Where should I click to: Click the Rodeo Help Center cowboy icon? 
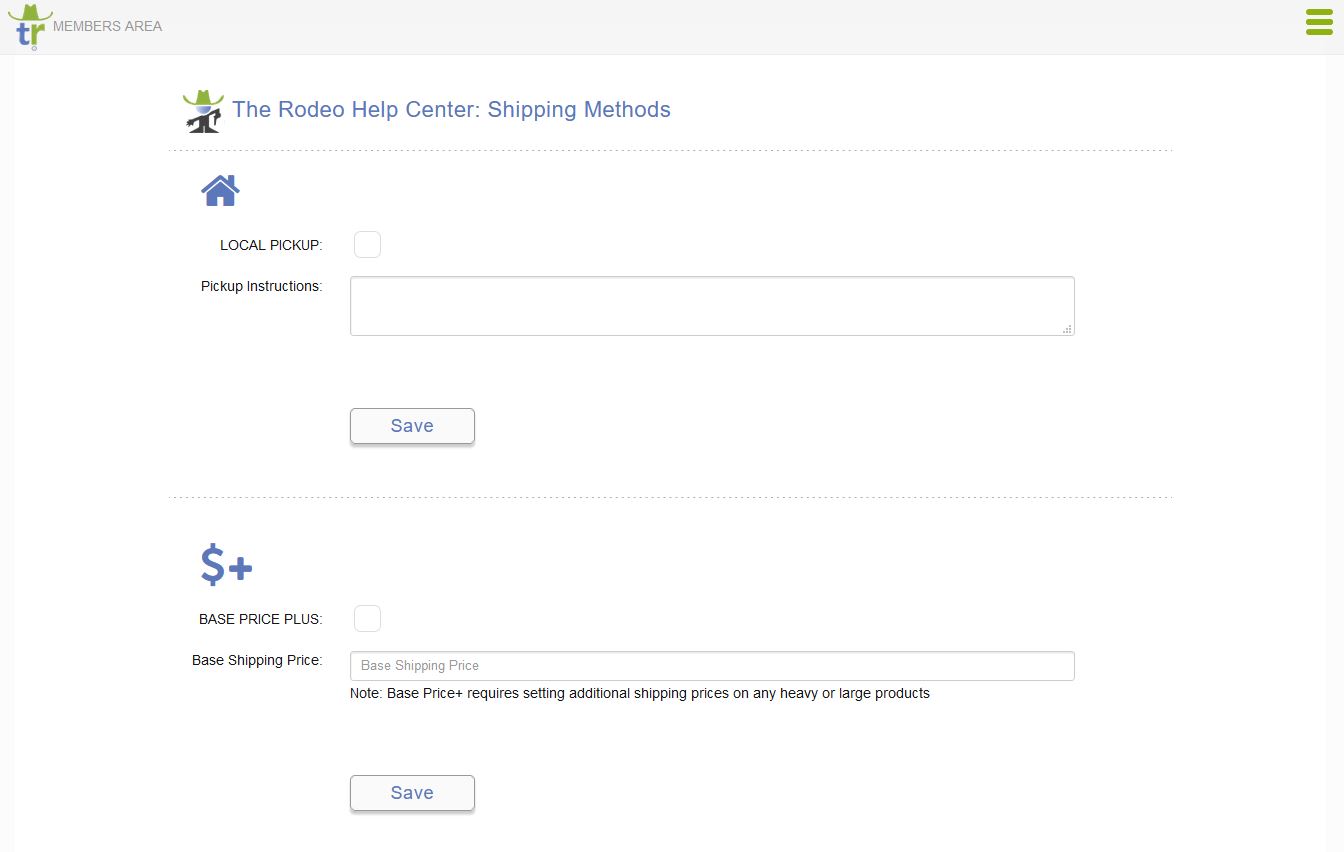203,111
